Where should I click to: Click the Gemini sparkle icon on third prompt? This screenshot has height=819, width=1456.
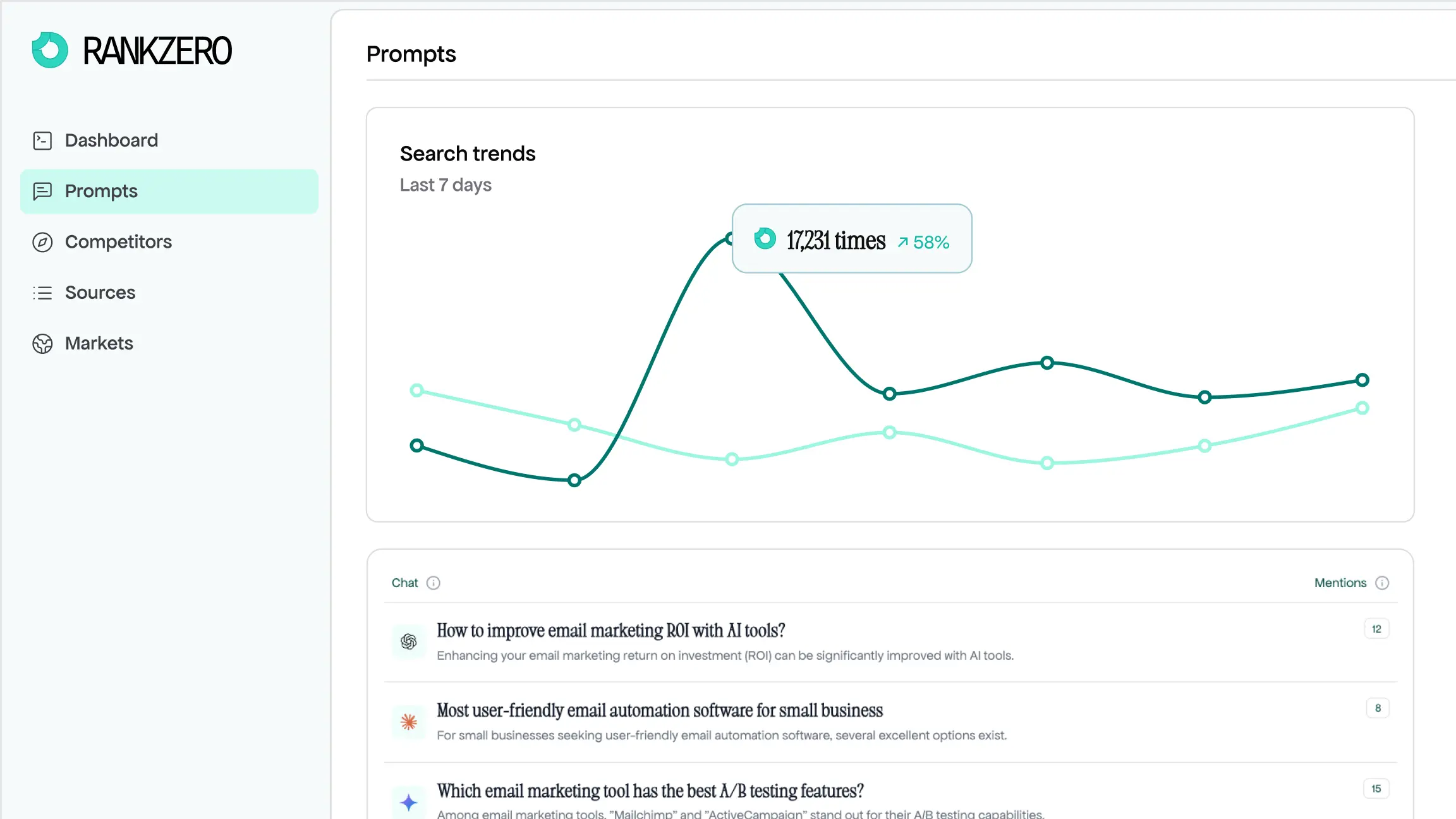tap(409, 802)
